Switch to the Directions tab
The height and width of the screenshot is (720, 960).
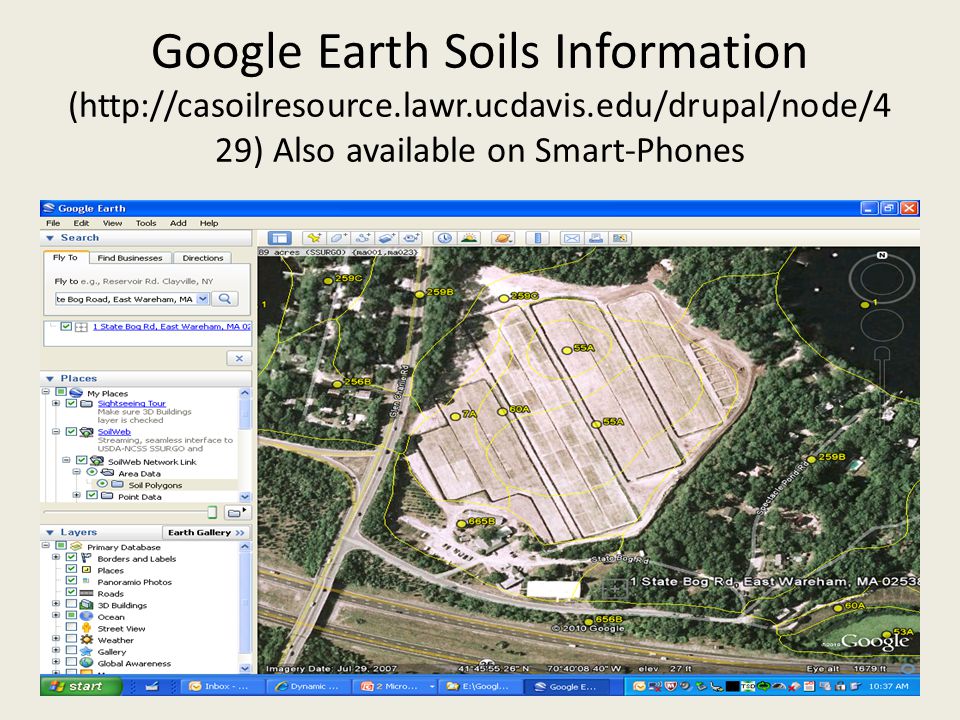click(203, 258)
